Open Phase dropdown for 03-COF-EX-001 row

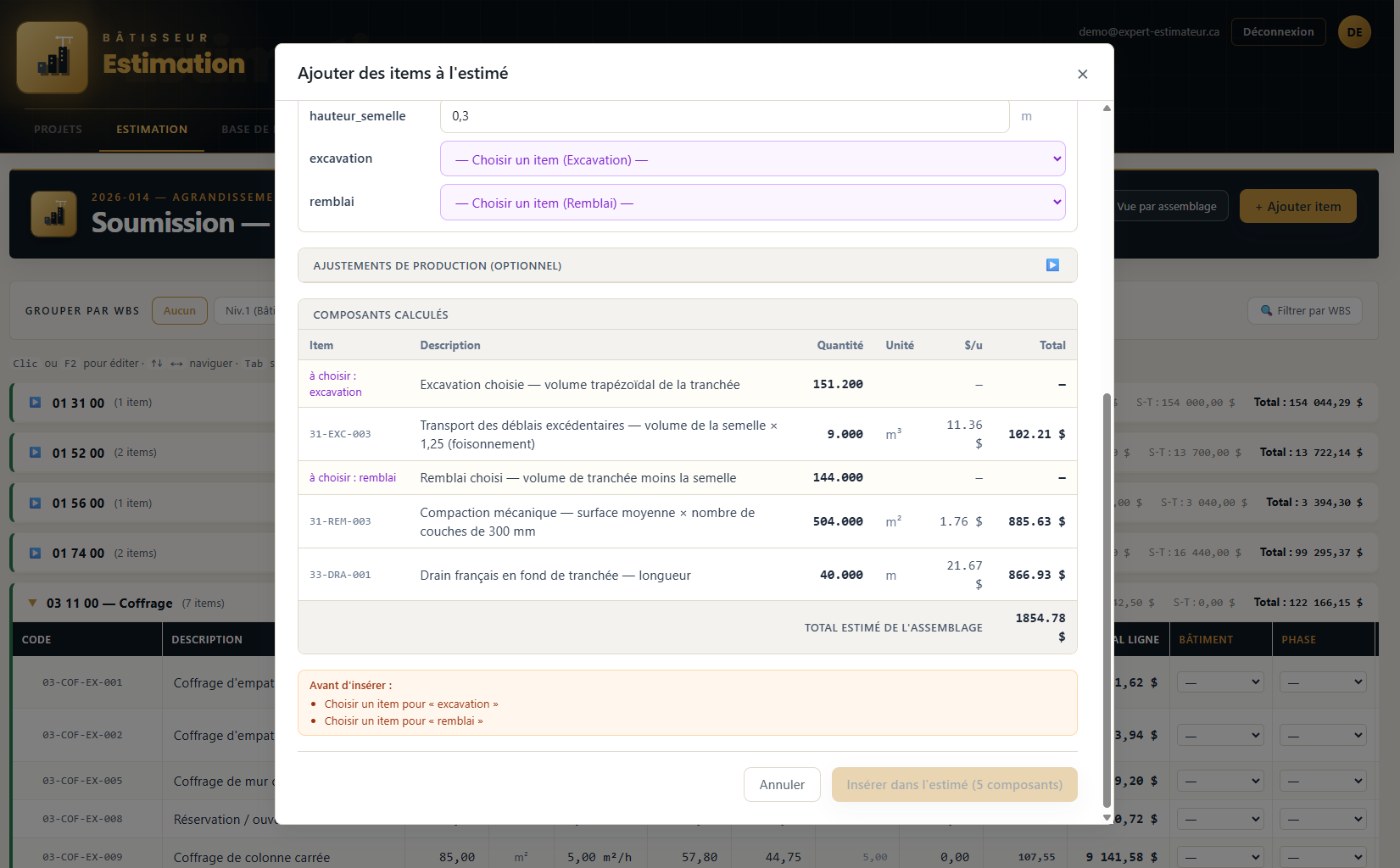tap(1322, 682)
